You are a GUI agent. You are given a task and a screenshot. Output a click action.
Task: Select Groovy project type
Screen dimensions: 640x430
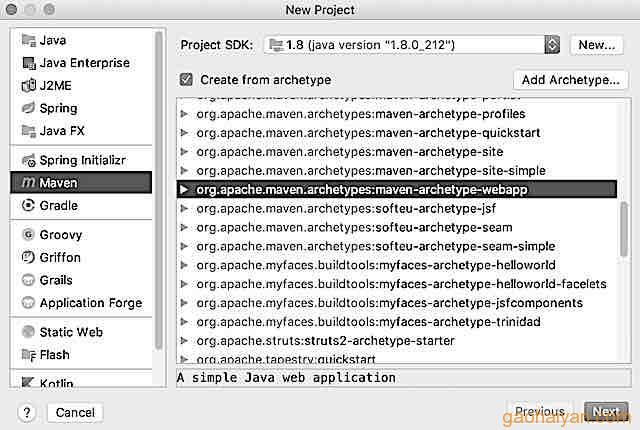click(x=82, y=235)
